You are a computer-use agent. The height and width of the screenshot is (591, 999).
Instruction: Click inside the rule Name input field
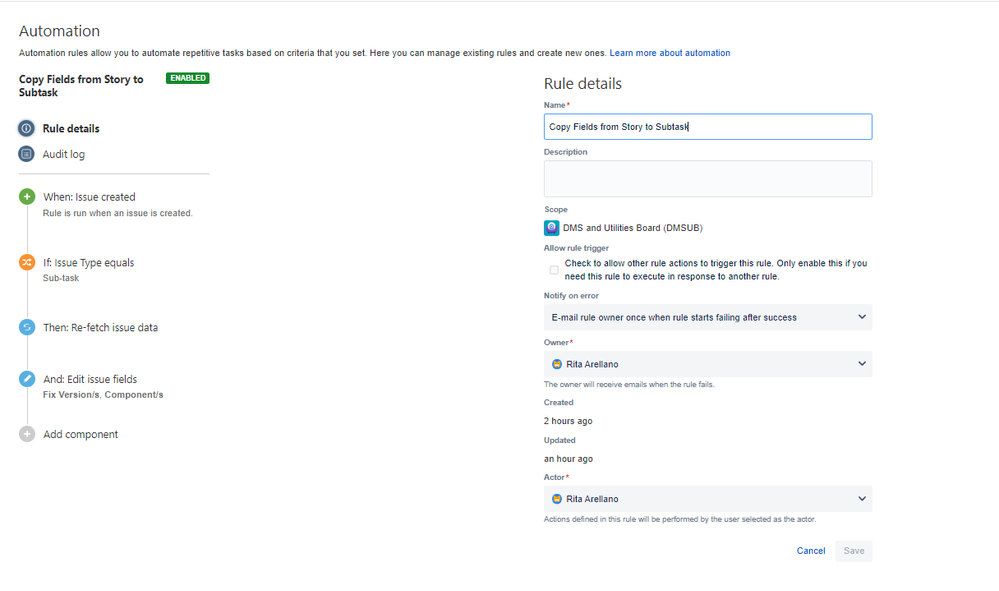[707, 126]
